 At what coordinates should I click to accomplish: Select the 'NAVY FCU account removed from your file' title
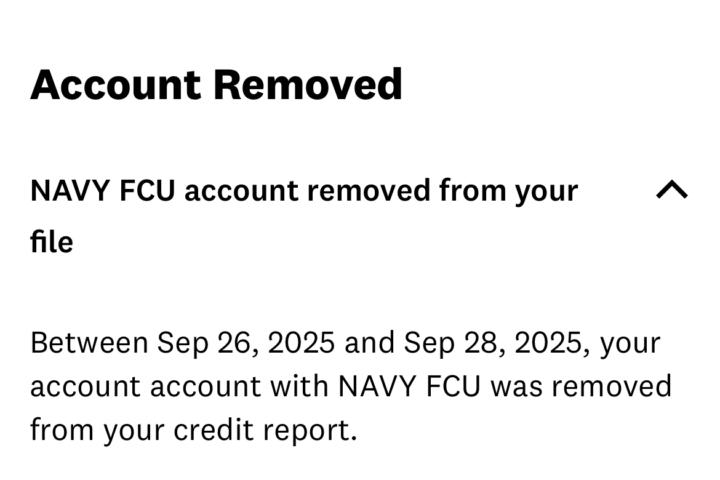[x=304, y=190]
